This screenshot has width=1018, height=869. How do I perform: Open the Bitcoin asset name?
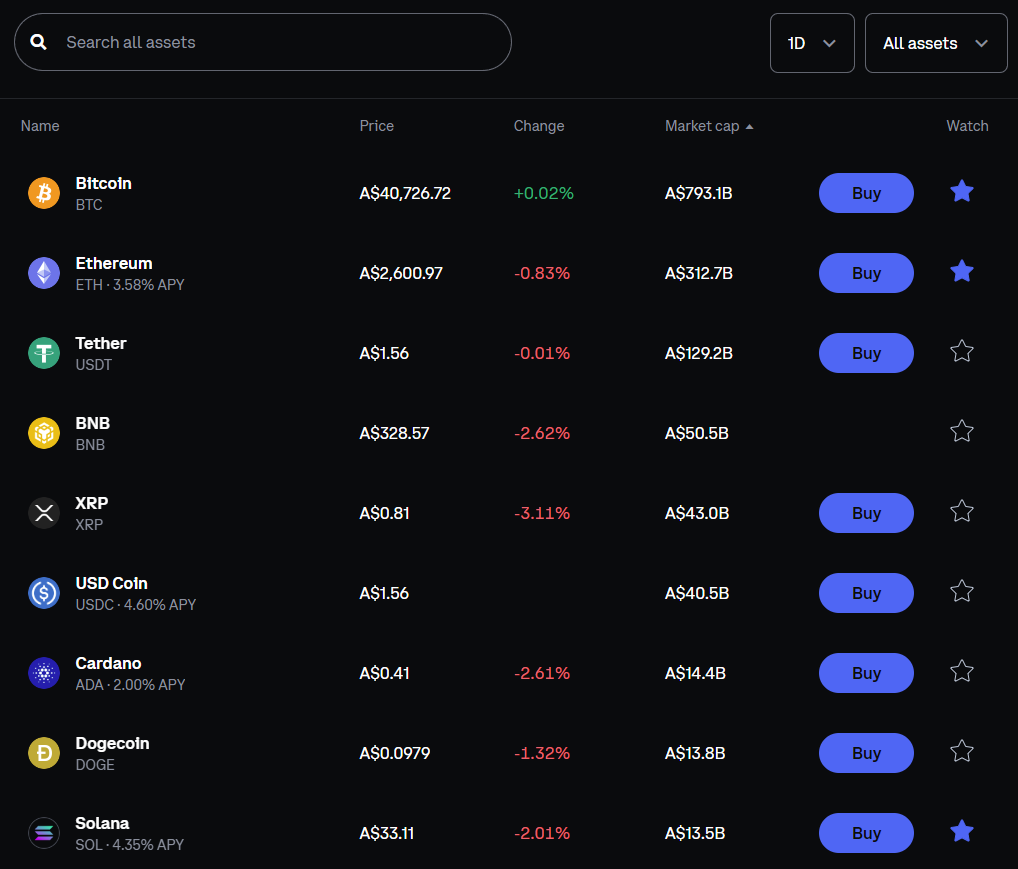pyautogui.click(x=104, y=184)
